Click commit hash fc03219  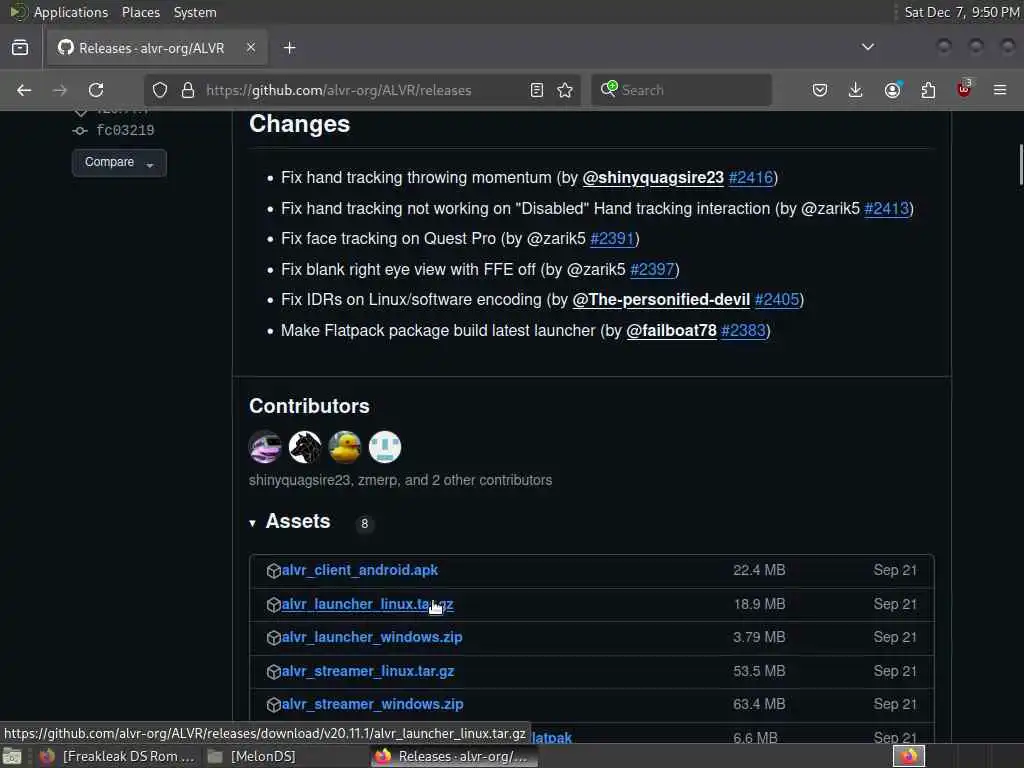(x=125, y=131)
